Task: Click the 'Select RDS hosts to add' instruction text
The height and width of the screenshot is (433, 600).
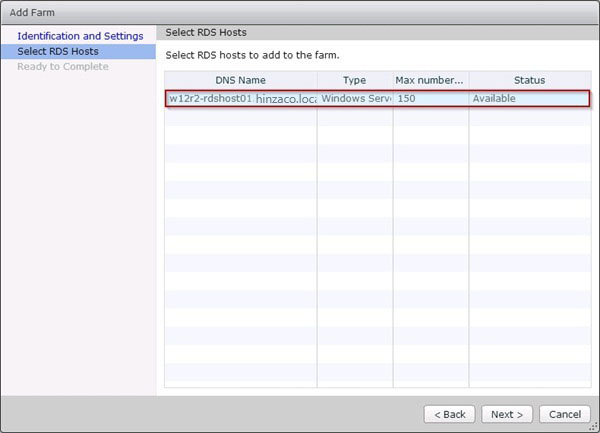Action: 259,54
